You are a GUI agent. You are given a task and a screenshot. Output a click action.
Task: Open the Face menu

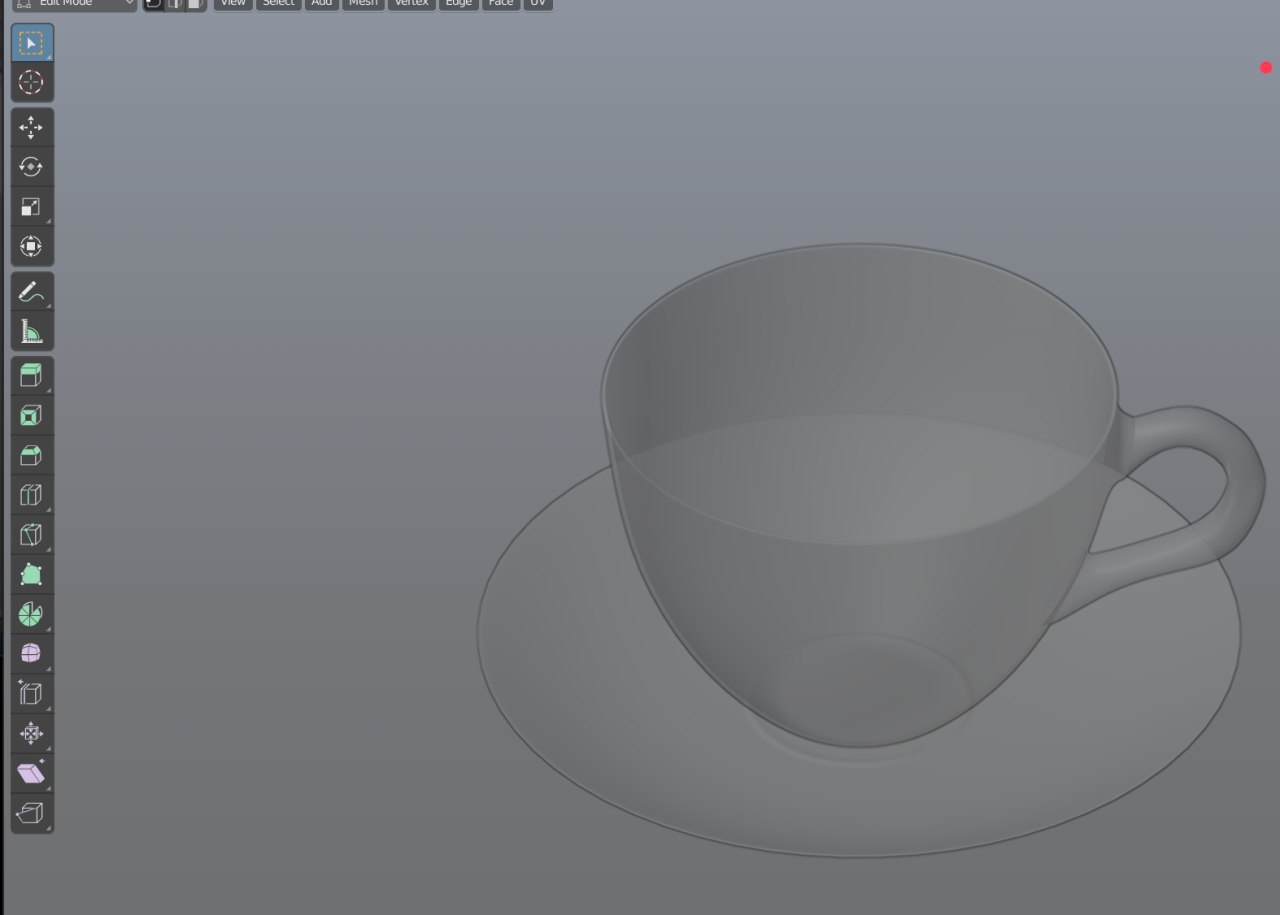(x=501, y=4)
